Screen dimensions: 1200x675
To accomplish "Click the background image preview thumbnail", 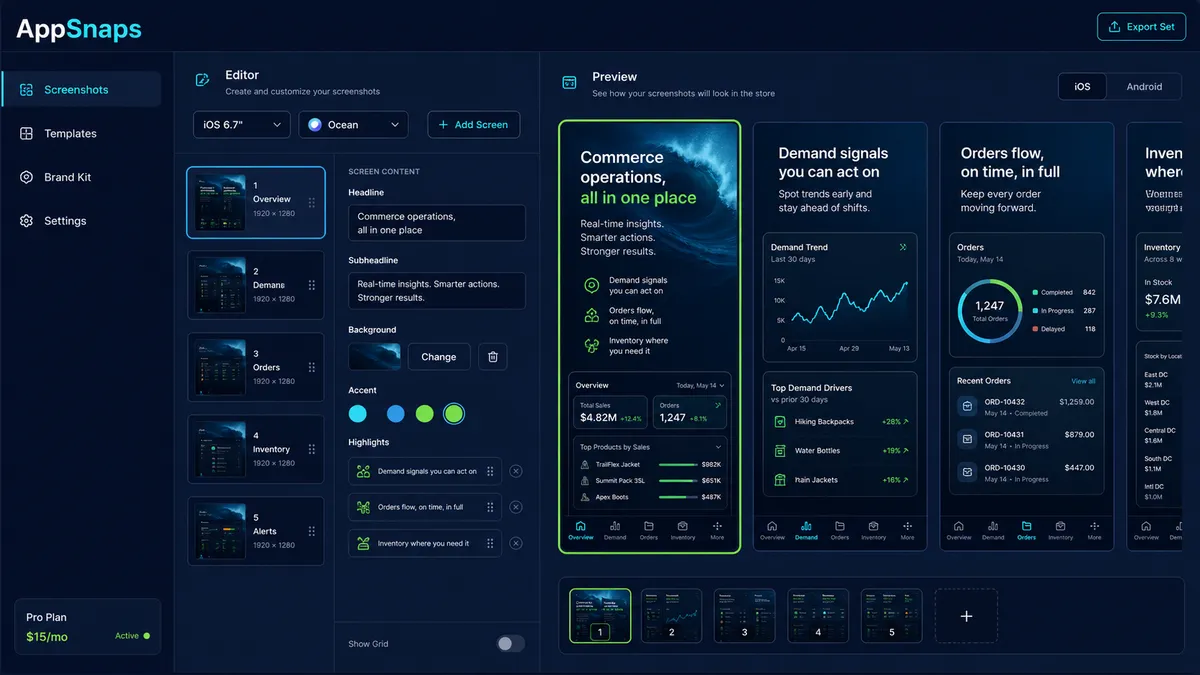I will pyautogui.click(x=375, y=357).
